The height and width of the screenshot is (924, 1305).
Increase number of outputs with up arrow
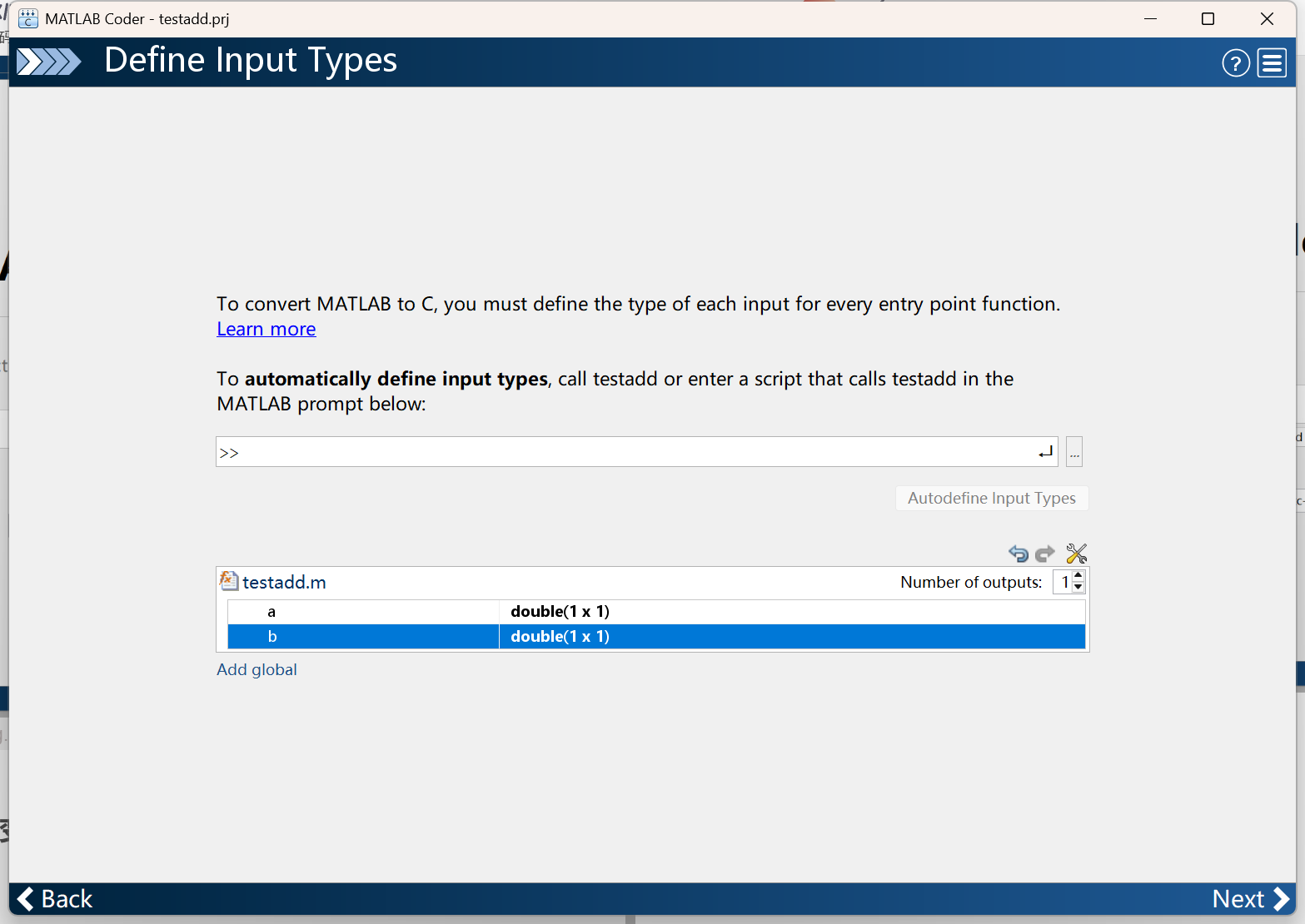[x=1078, y=575]
